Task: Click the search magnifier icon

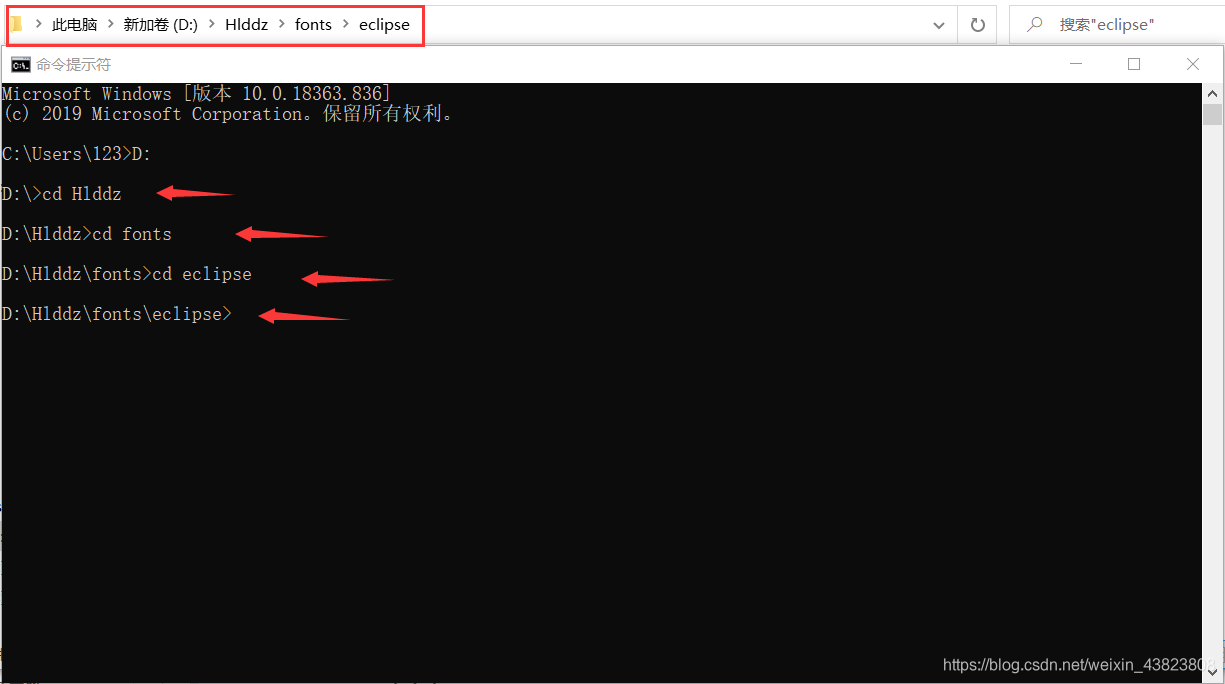Action: point(1035,24)
